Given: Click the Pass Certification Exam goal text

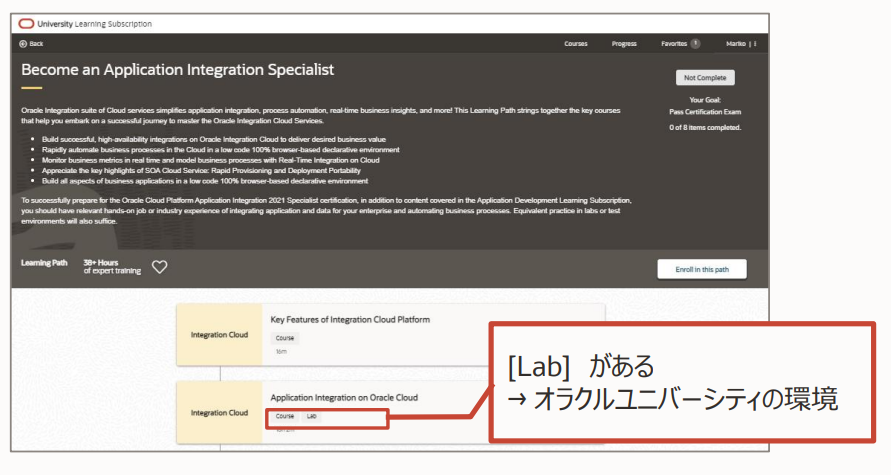Looking at the screenshot, I should pyautogui.click(x=705, y=112).
